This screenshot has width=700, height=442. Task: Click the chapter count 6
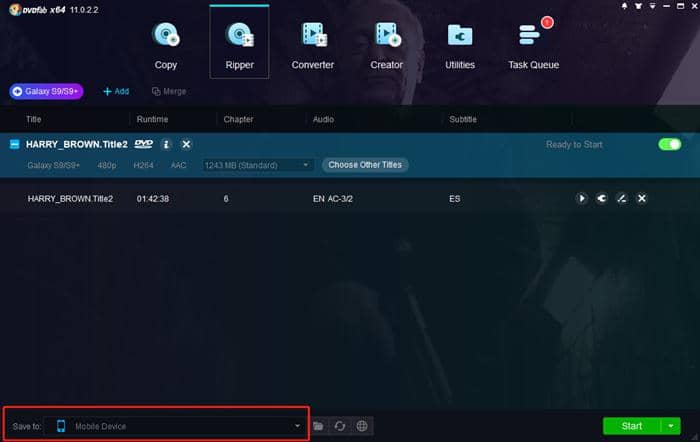click(226, 199)
